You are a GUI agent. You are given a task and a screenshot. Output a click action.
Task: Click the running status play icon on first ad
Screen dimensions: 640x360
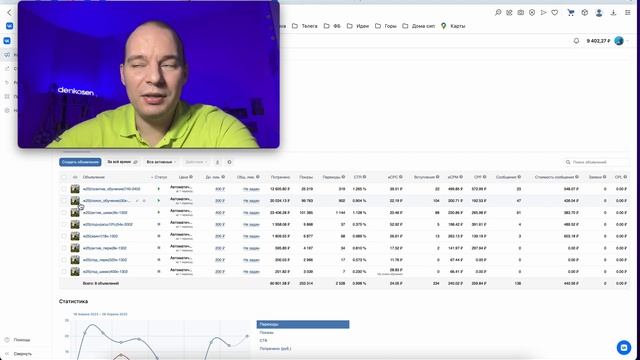(159, 189)
